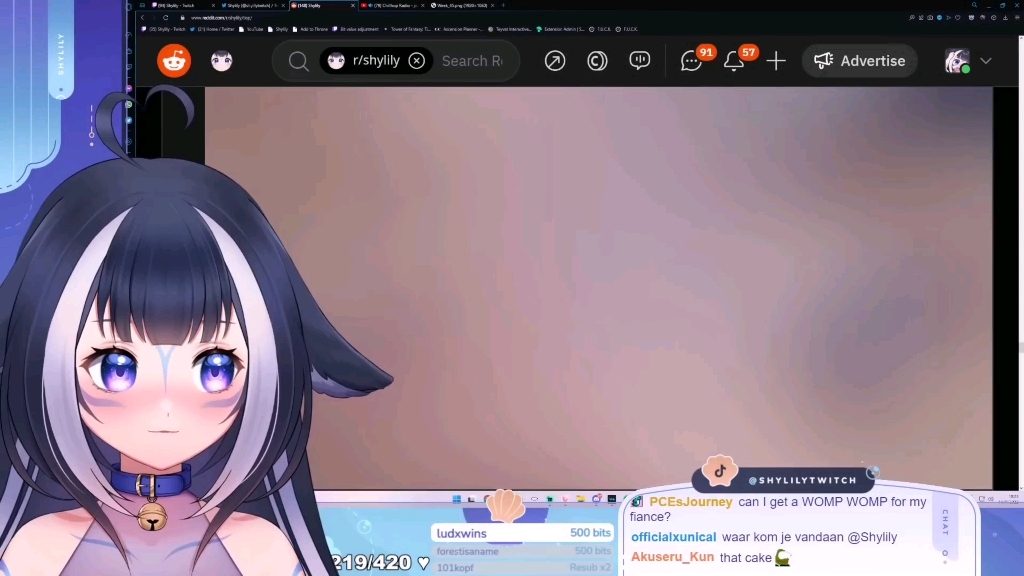Click the user avatar in header
The height and width of the screenshot is (576, 1024).
tap(957, 61)
